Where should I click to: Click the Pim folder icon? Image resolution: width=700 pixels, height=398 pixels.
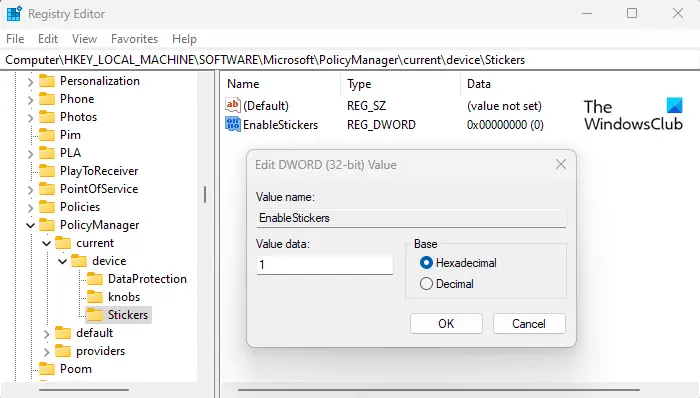[x=46, y=135]
